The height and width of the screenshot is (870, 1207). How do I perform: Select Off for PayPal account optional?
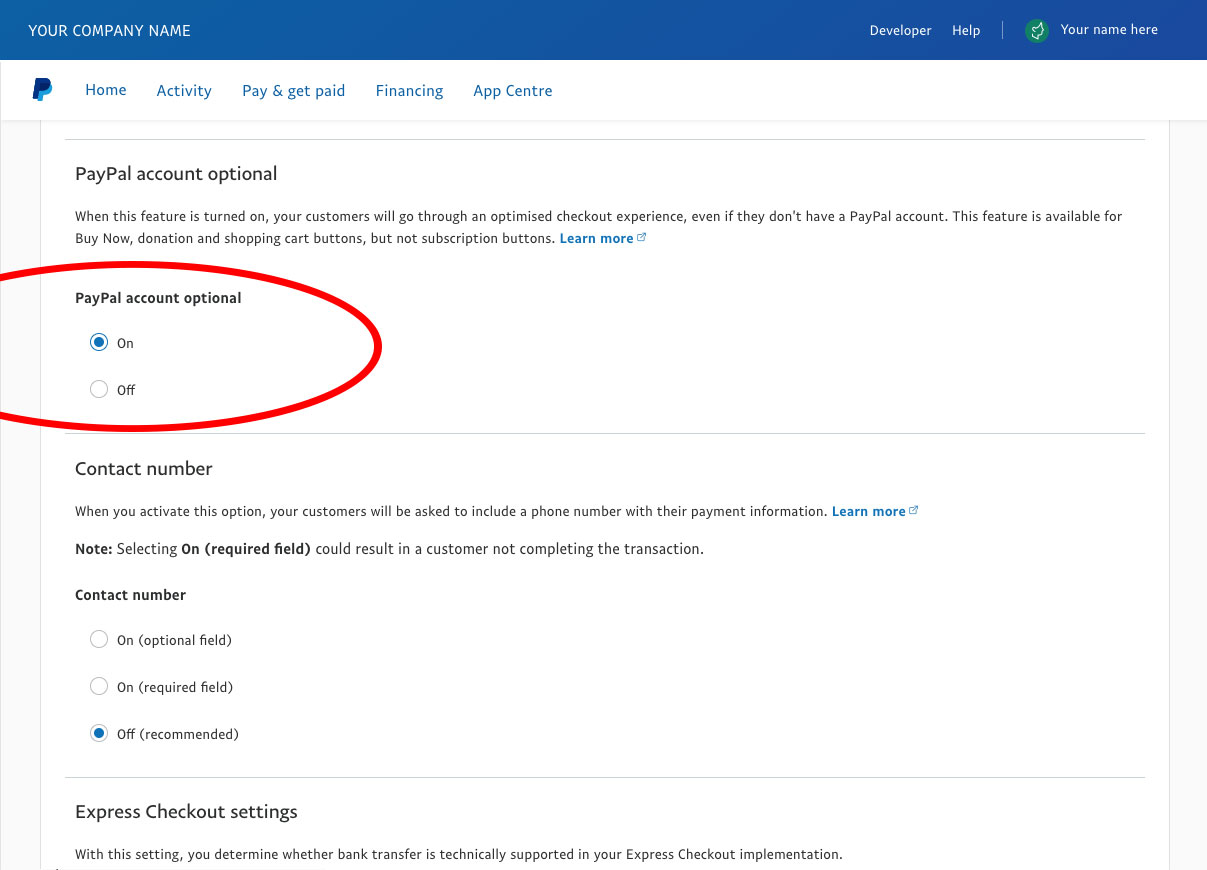coord(99,390)
